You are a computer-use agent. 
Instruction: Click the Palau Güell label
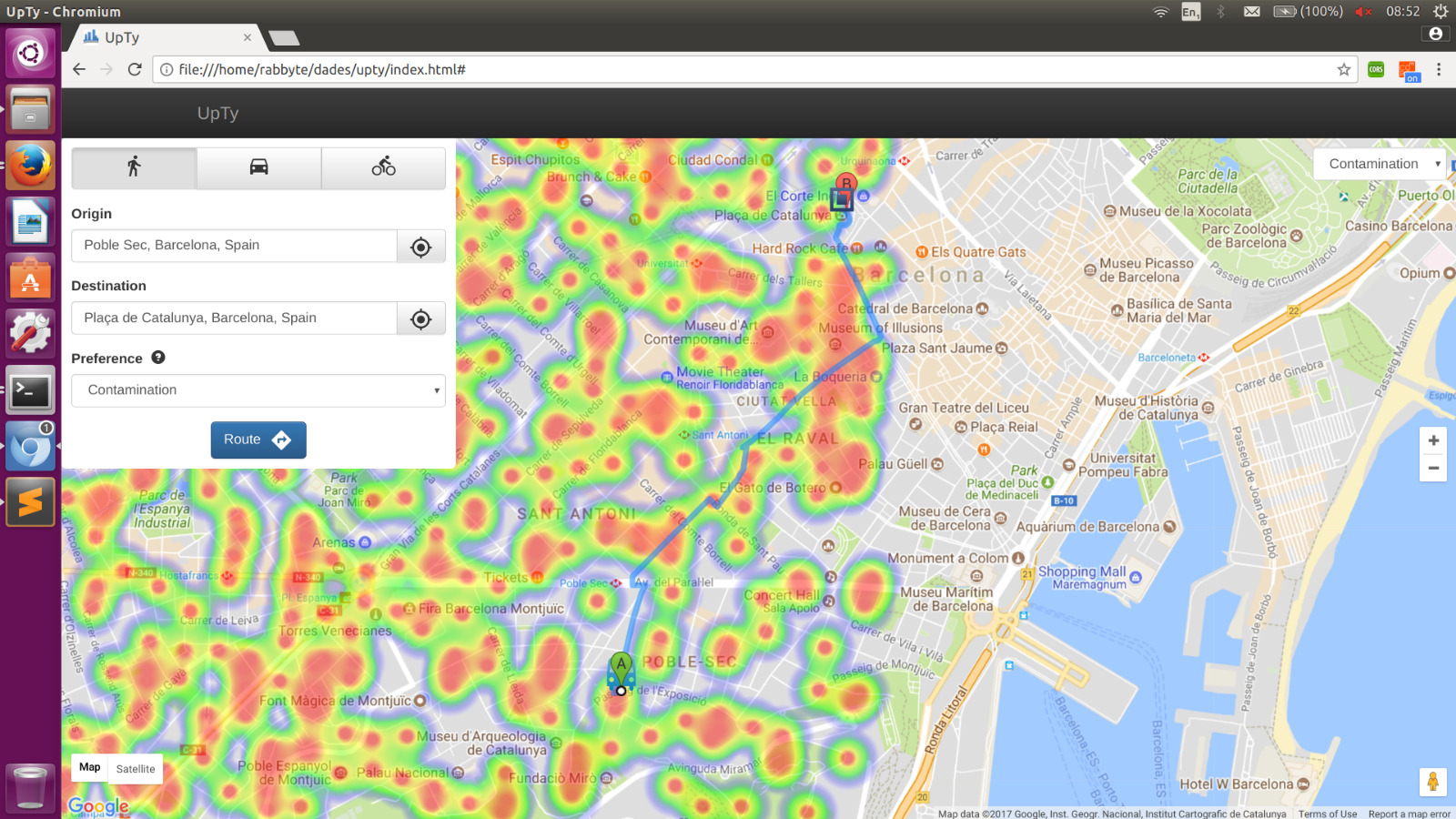[x=893, y=464]
